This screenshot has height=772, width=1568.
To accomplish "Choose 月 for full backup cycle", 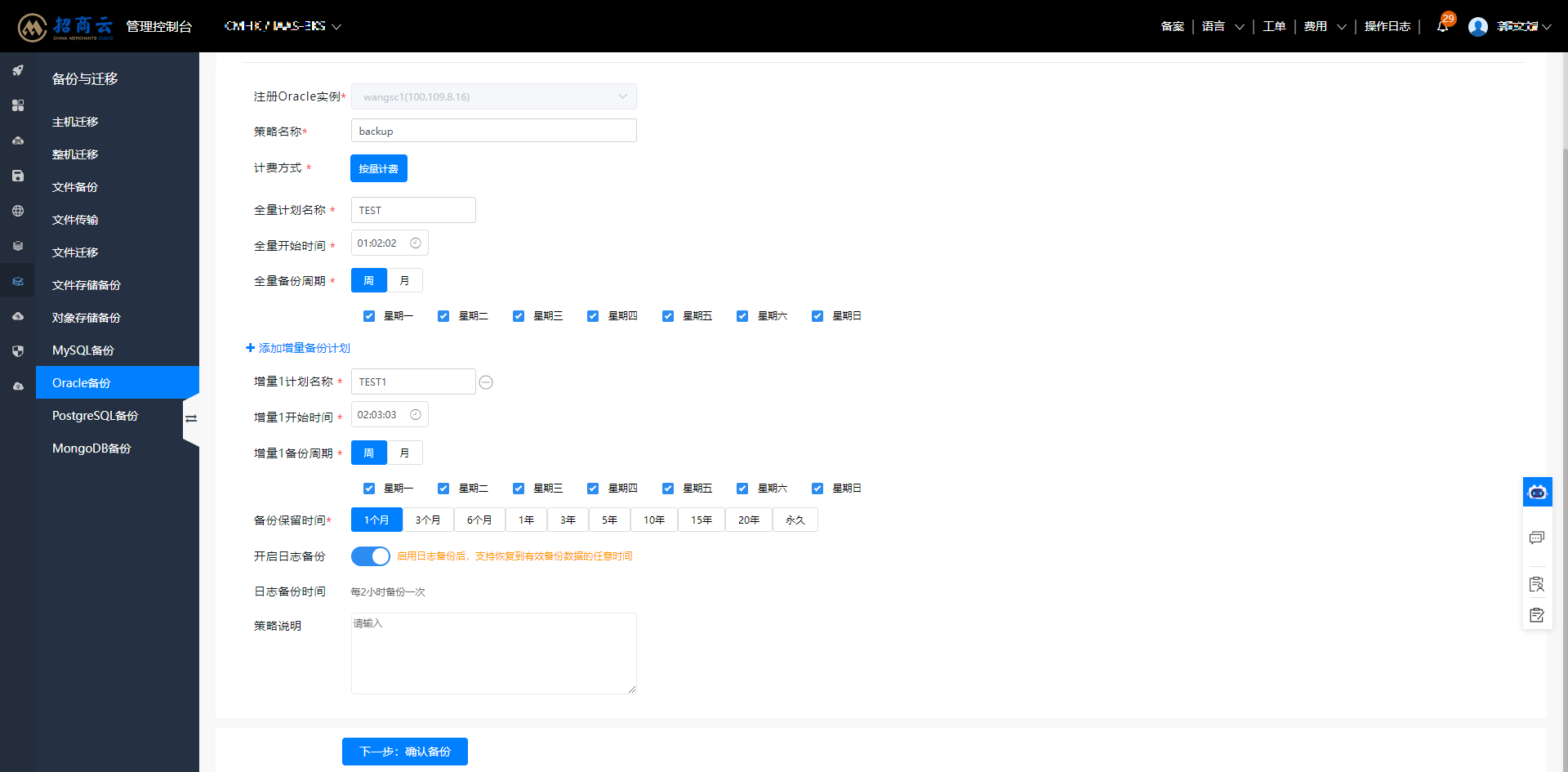I will [x=404, y=280].
